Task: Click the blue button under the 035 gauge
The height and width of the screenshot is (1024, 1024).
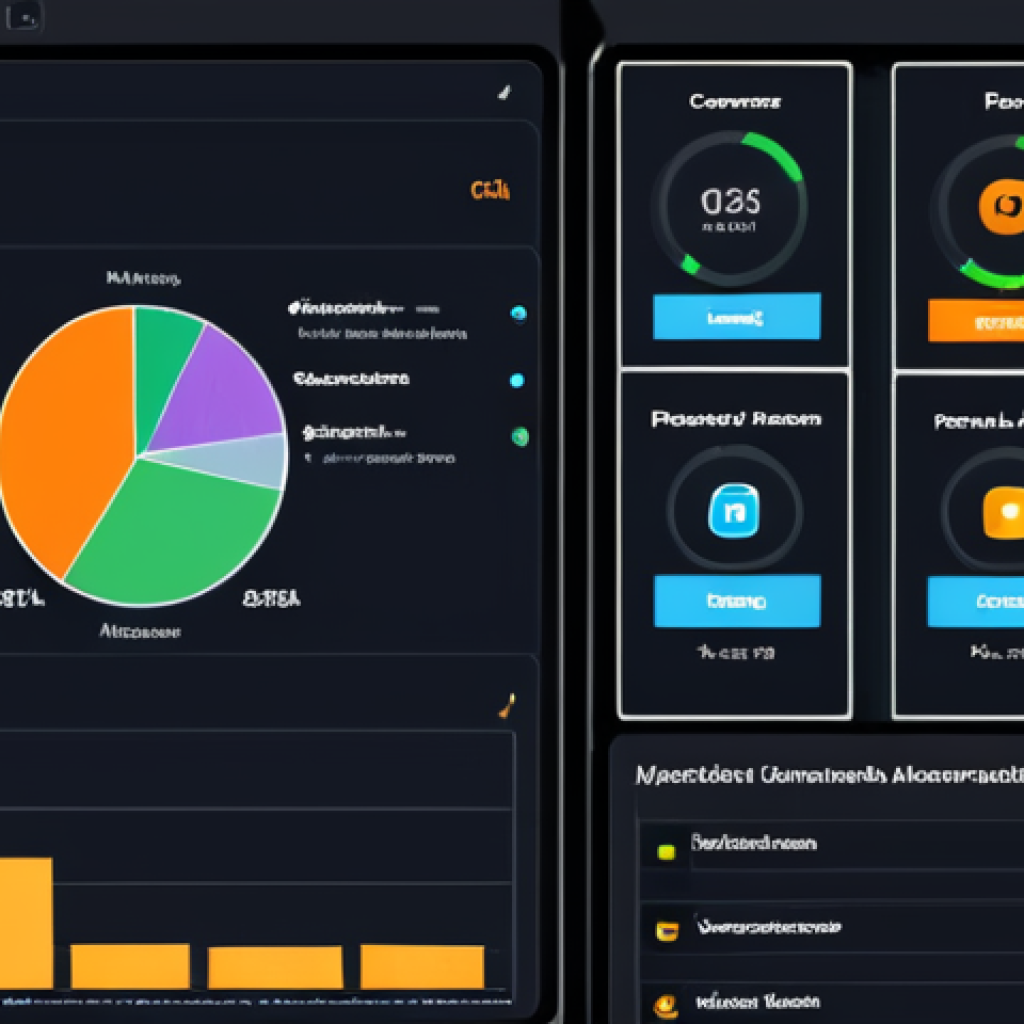Action: click(737, 317)
